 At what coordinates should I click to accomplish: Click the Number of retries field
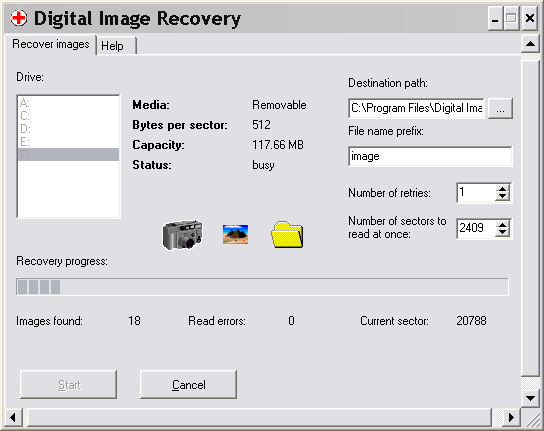tap(476, 193)
